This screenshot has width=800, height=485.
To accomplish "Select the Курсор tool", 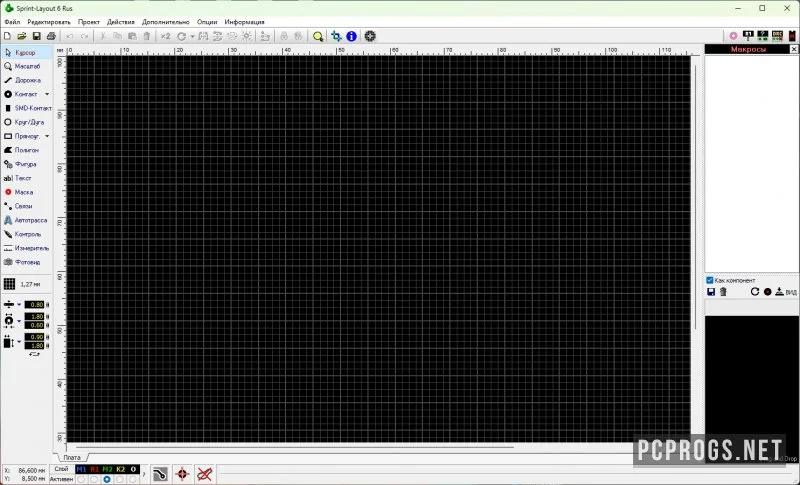I will [x=26, y=53].
